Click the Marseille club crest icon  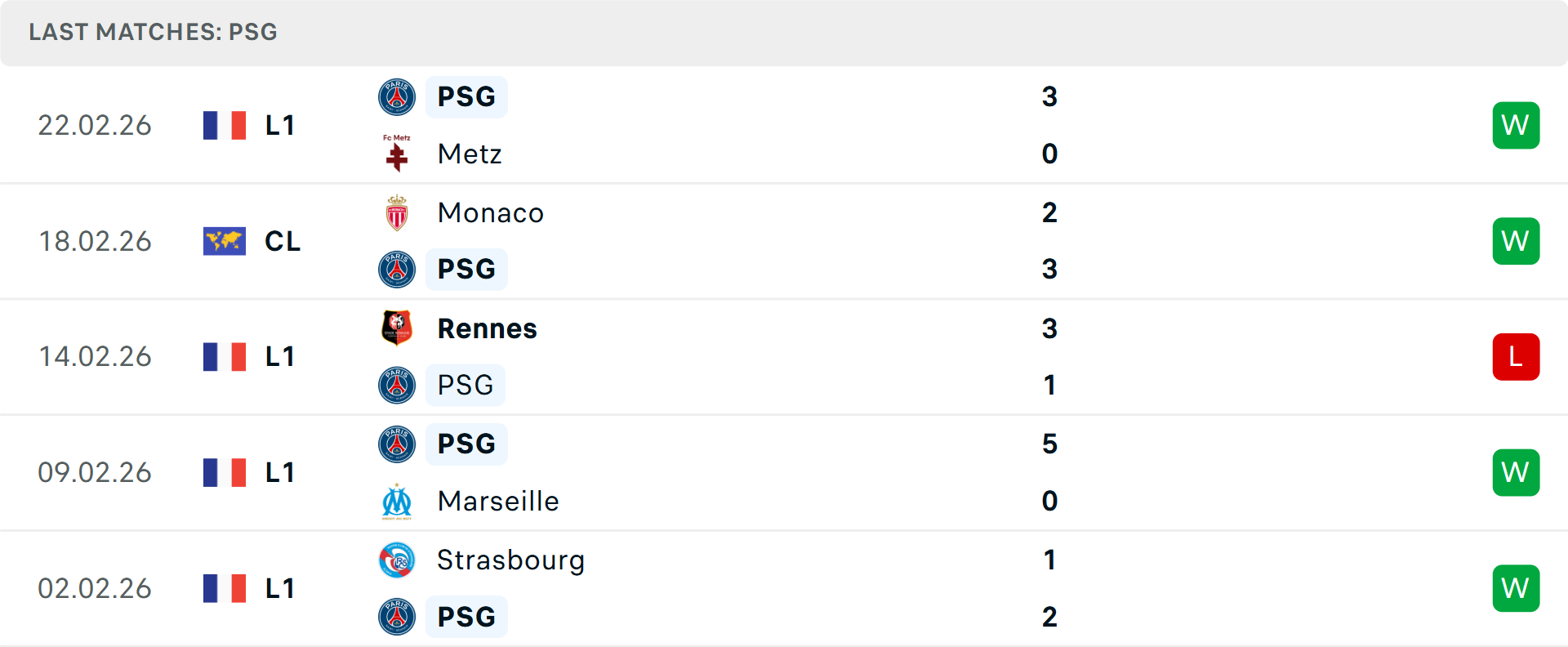pos(397,502)
